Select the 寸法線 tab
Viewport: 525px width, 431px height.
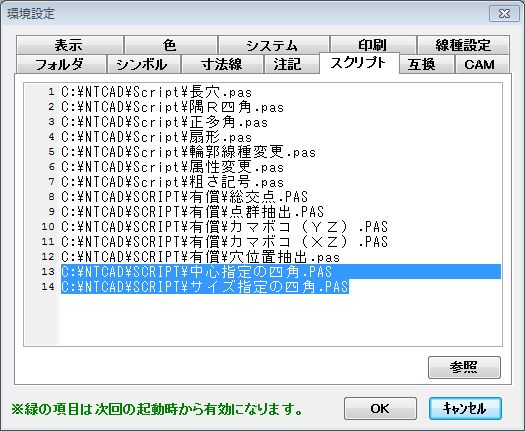(x=222, y=64)
